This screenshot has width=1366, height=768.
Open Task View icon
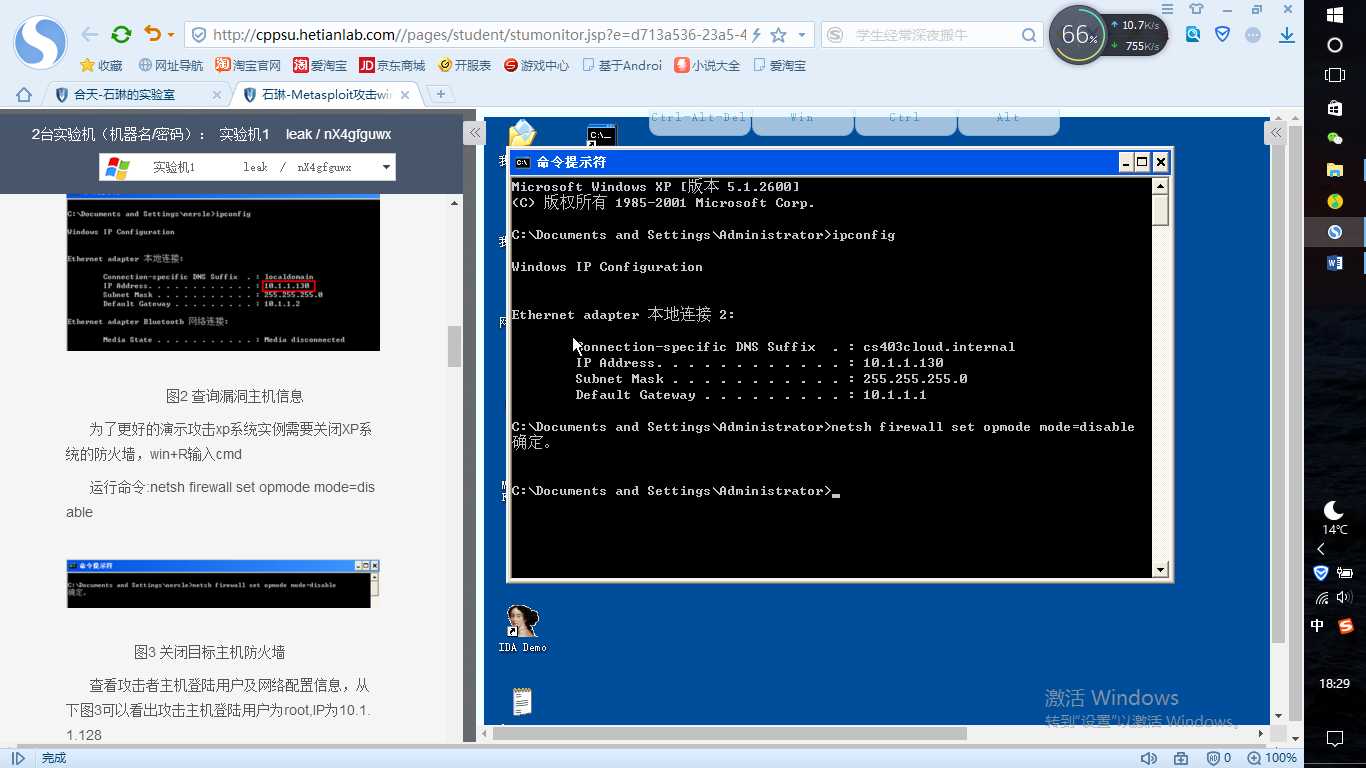pyautogui.click(x=1335, y=75)
